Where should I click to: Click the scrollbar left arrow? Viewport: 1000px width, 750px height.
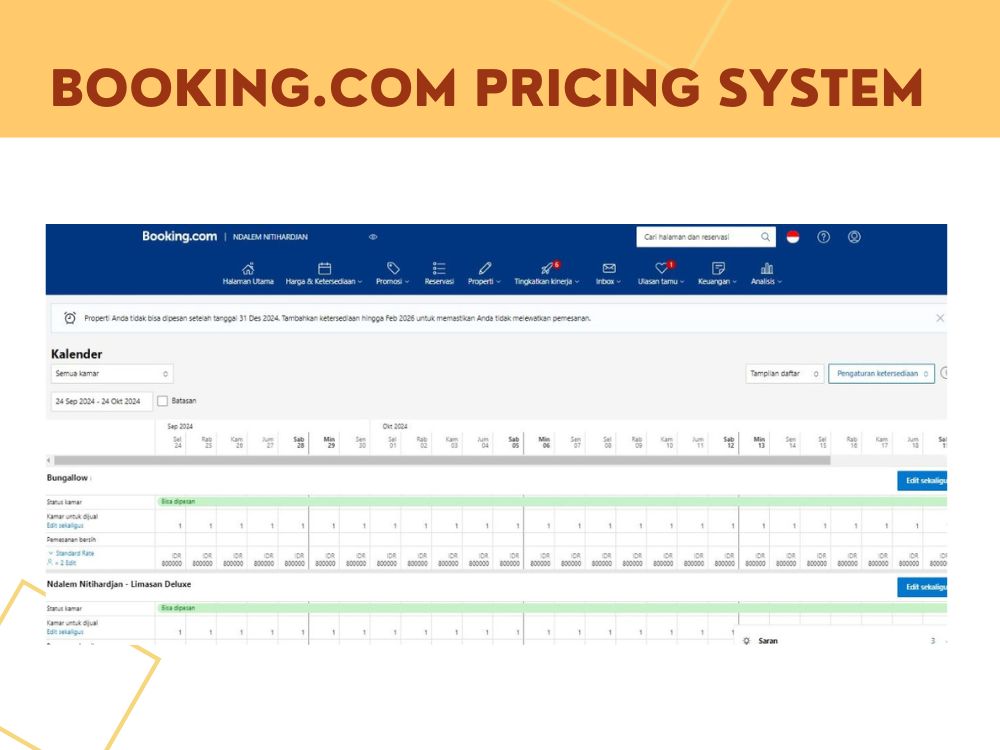48,460
